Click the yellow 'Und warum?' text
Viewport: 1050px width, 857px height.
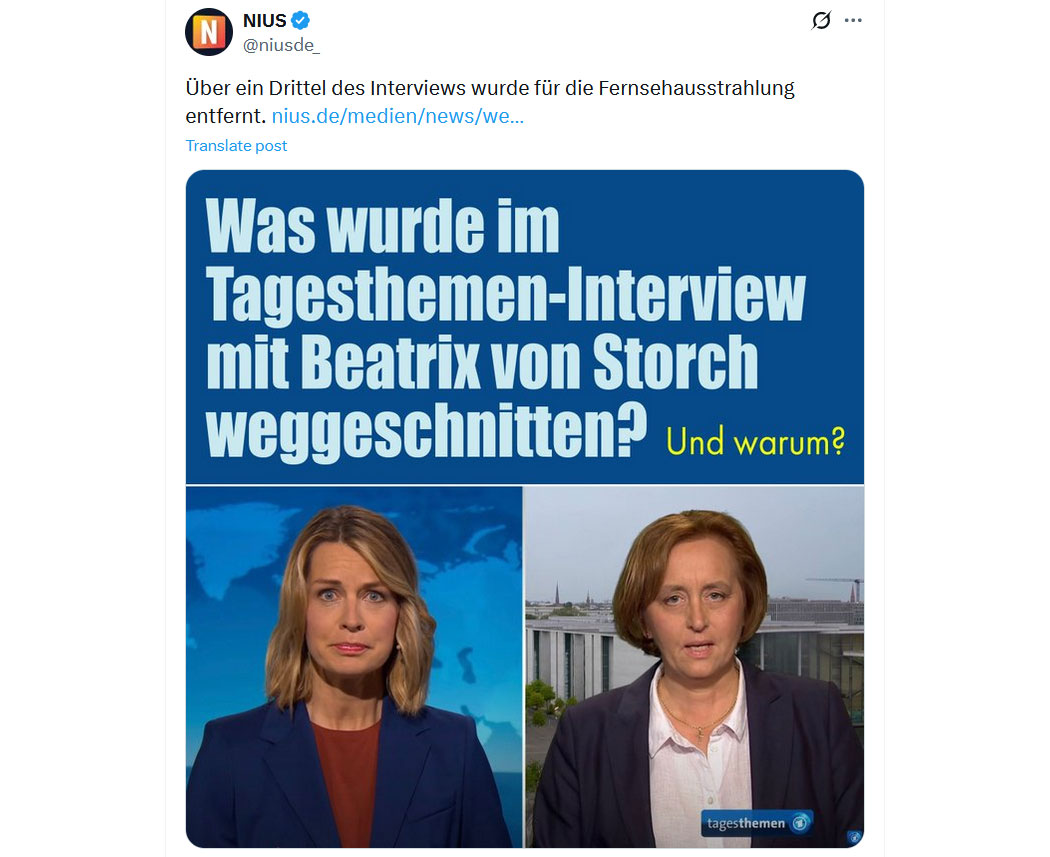(x=755, y=443)
